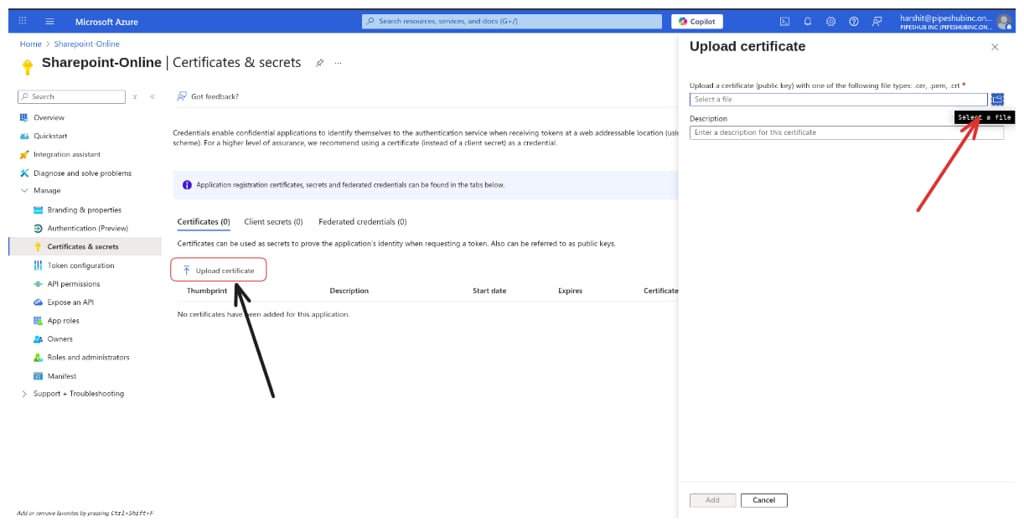Click the Description column header

tap(349, 291)
